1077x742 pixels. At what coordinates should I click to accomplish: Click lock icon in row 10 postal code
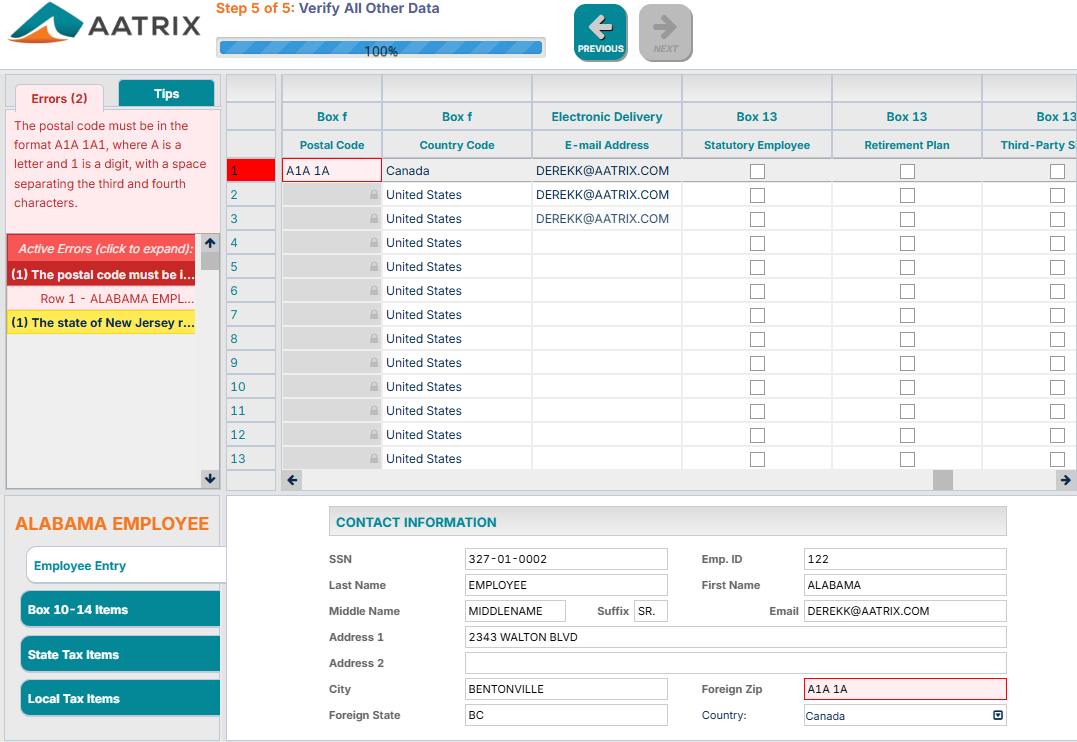374,387
